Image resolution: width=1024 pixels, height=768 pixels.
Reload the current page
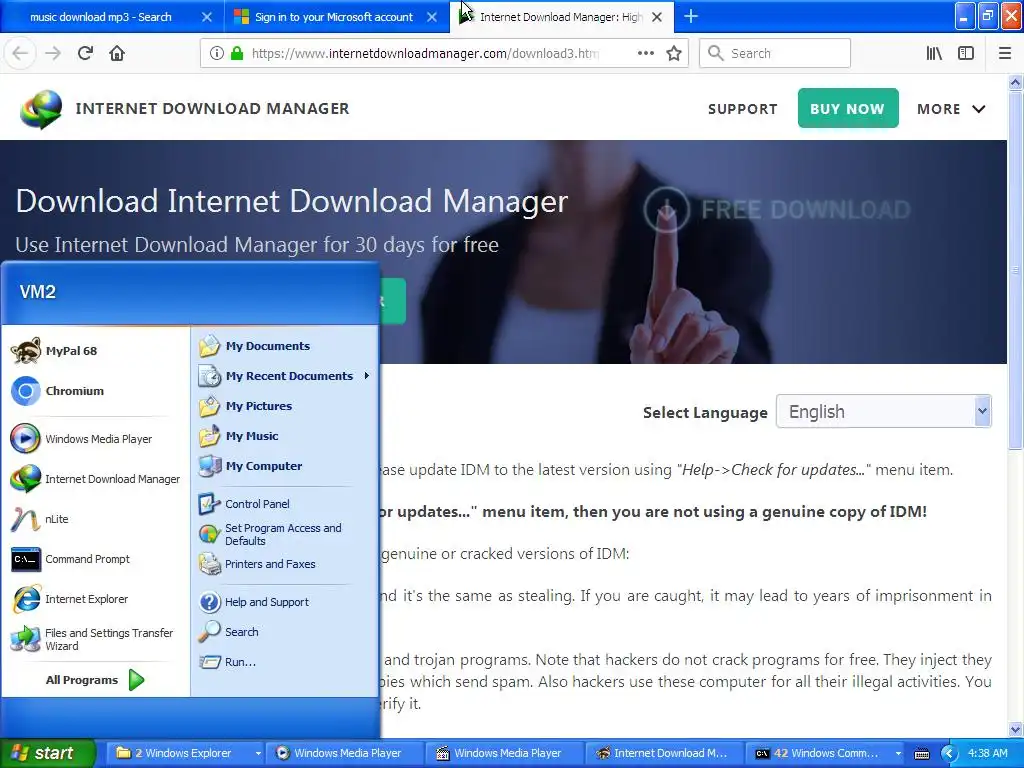[x=85, y=54]
